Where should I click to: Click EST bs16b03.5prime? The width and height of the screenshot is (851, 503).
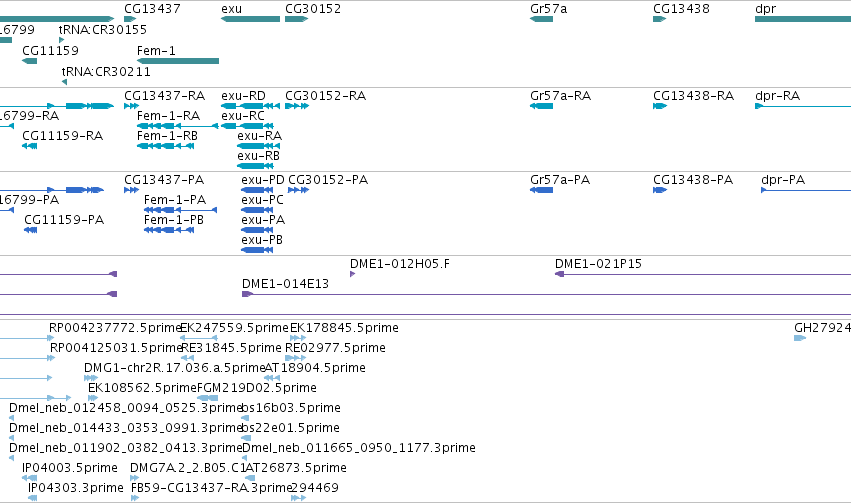291,409
